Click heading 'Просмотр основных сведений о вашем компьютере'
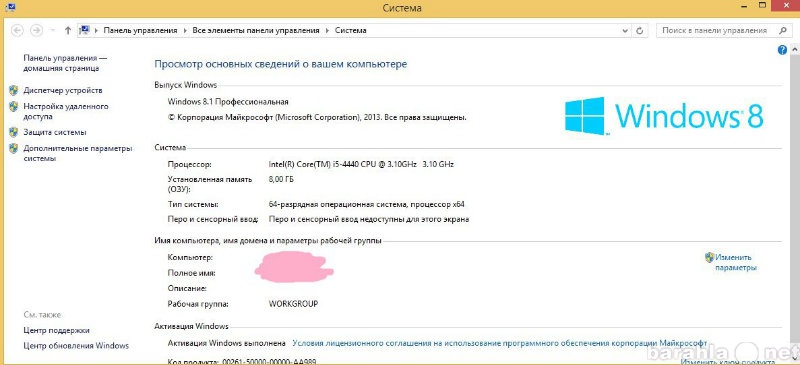 point(281,64)
